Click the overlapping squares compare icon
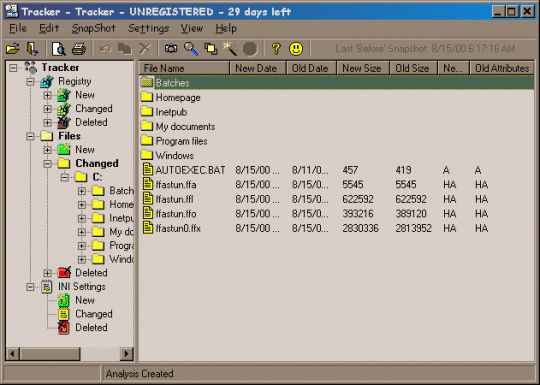Image resolution: width=540 pixels, height=385 pixels. click(x=210, y=49)
